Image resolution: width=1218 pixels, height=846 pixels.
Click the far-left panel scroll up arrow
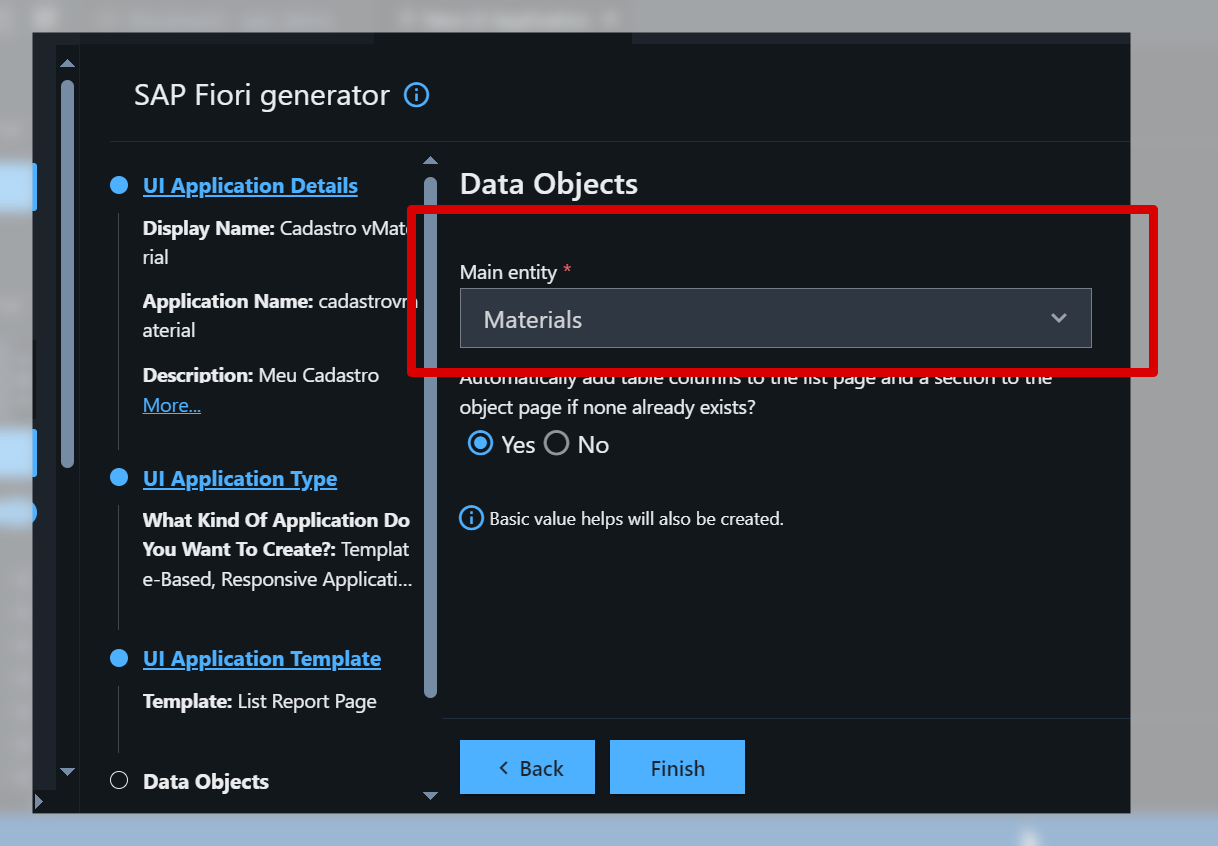pos(67,64)
